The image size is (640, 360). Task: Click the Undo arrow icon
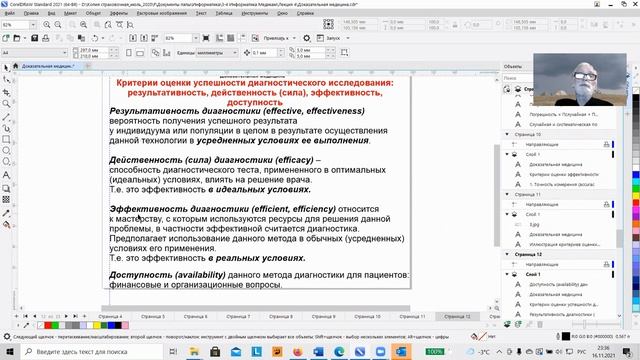[95, 38]
